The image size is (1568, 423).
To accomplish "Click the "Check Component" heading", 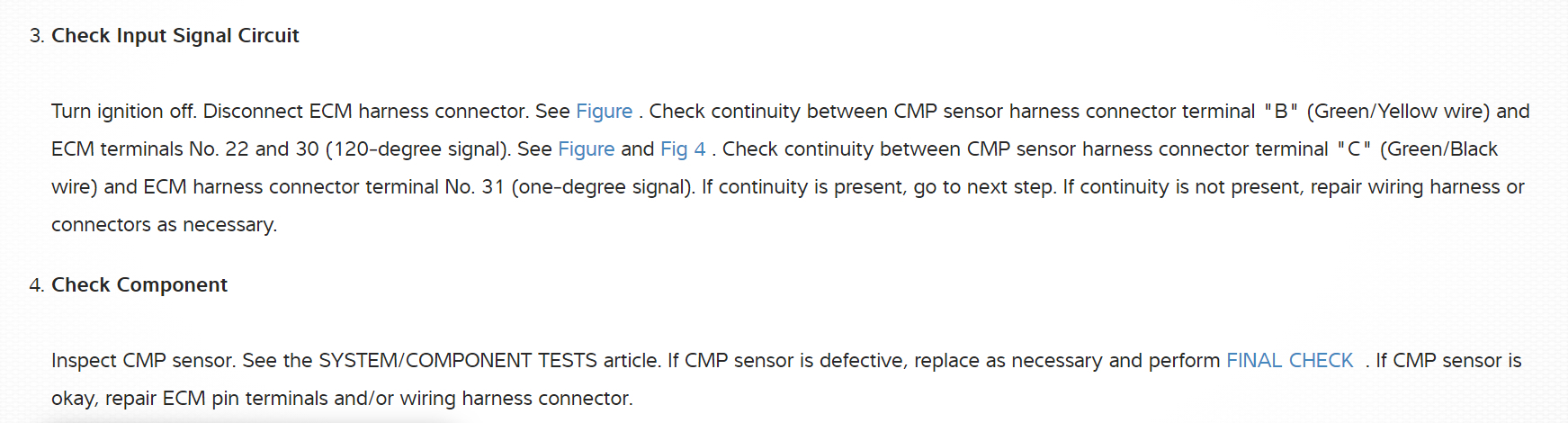I will [x=139, y=284].
